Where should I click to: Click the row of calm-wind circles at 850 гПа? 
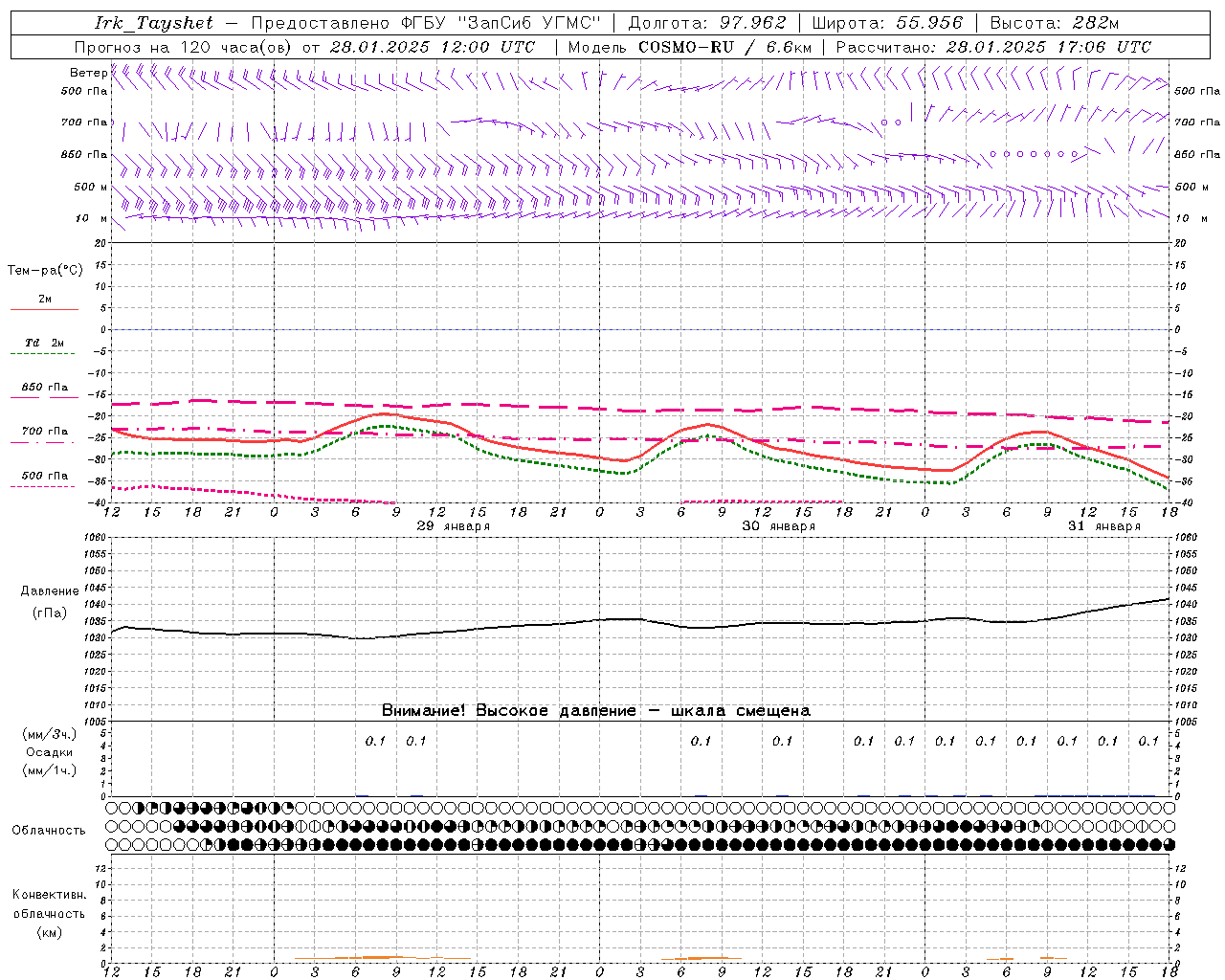click(1034, 154)
